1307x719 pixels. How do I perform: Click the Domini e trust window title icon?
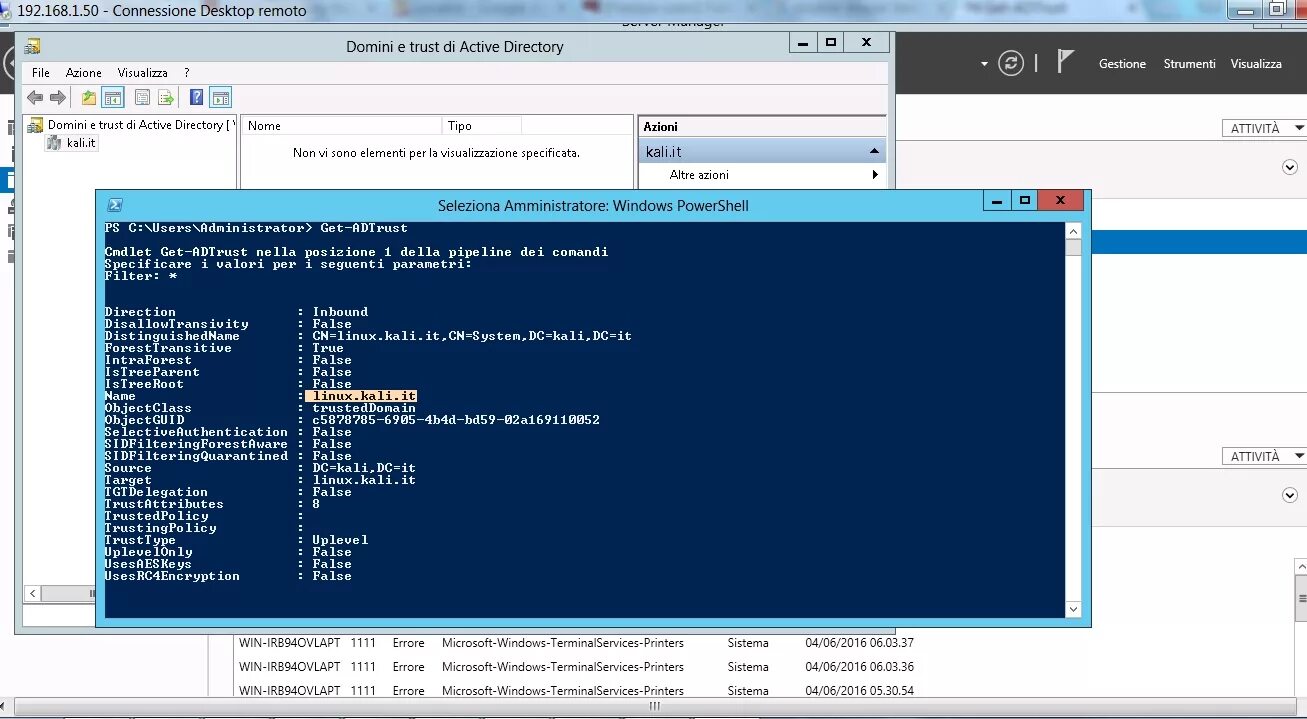[x=32, y=46]
